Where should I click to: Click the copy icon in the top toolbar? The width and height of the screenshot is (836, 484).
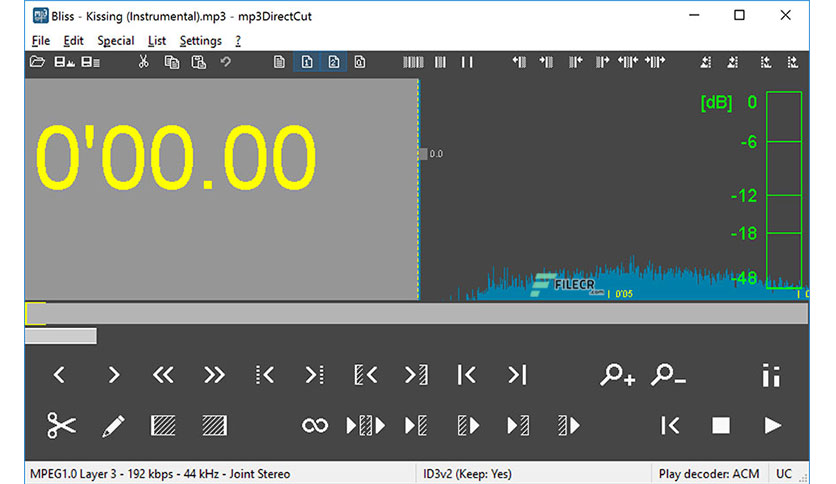click(x=171, y=62)
